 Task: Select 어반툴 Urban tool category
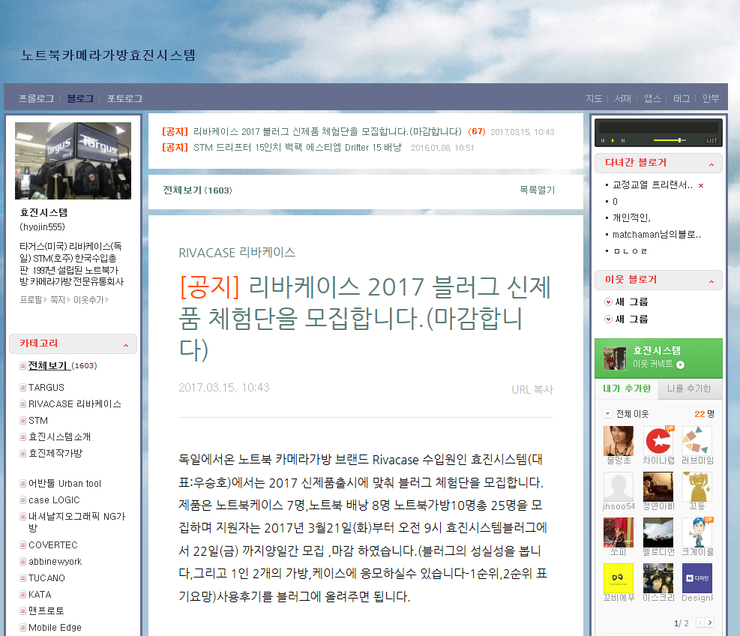coord(65,484)
